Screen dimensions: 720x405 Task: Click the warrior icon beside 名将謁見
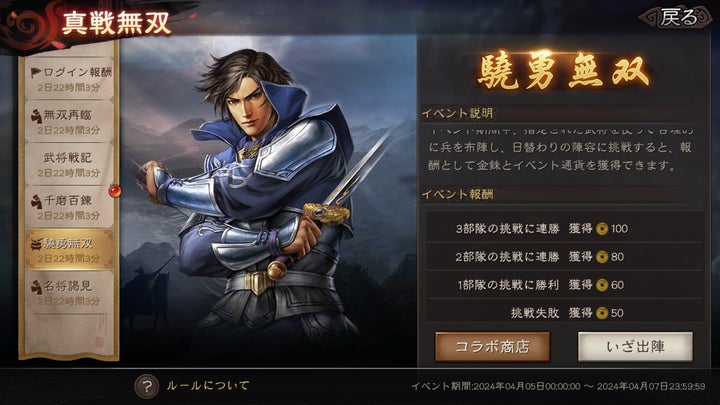[36, 287]
